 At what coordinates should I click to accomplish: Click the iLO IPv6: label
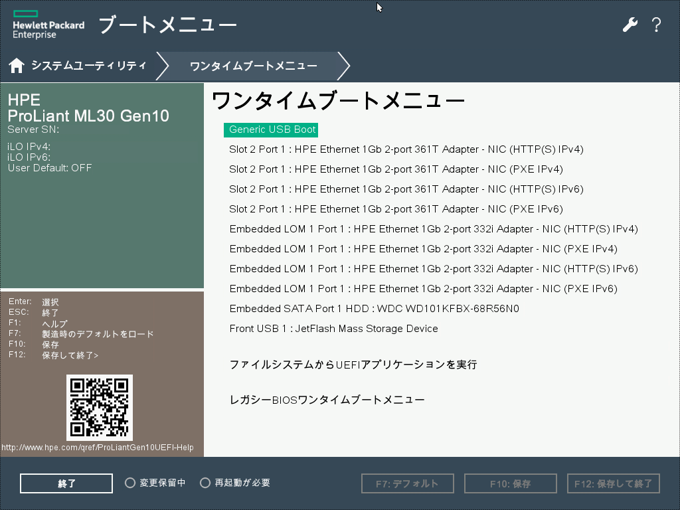pos(29,157)
